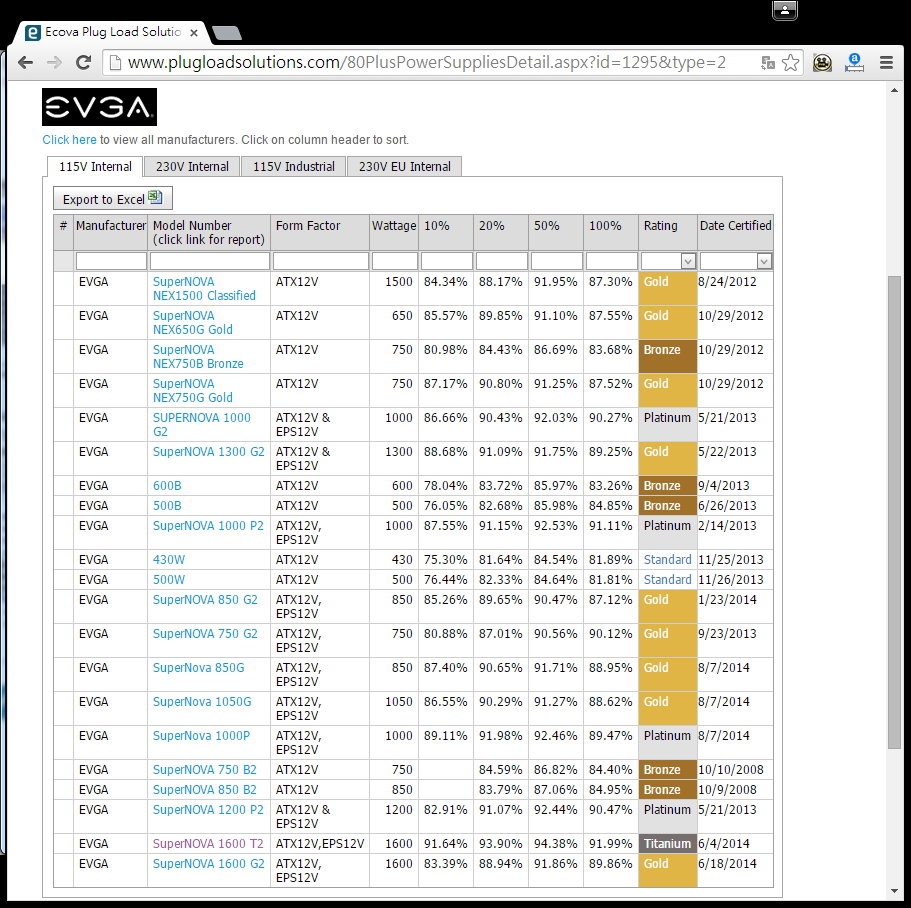Click the blue 'a' extension icon
The height and width of the screenshot is (908, 911).
coord(854,62)
